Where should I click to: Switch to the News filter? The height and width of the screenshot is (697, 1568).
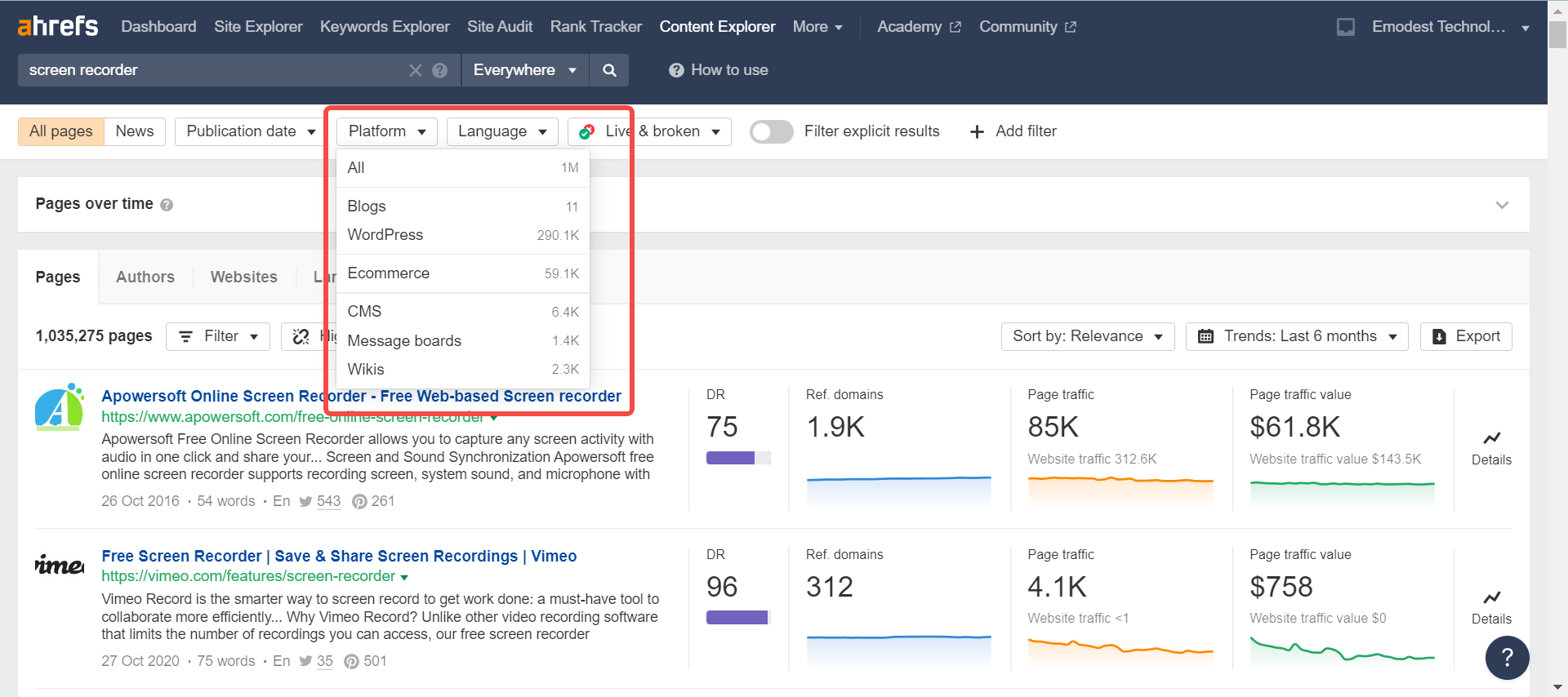click(x=135, y=131)
